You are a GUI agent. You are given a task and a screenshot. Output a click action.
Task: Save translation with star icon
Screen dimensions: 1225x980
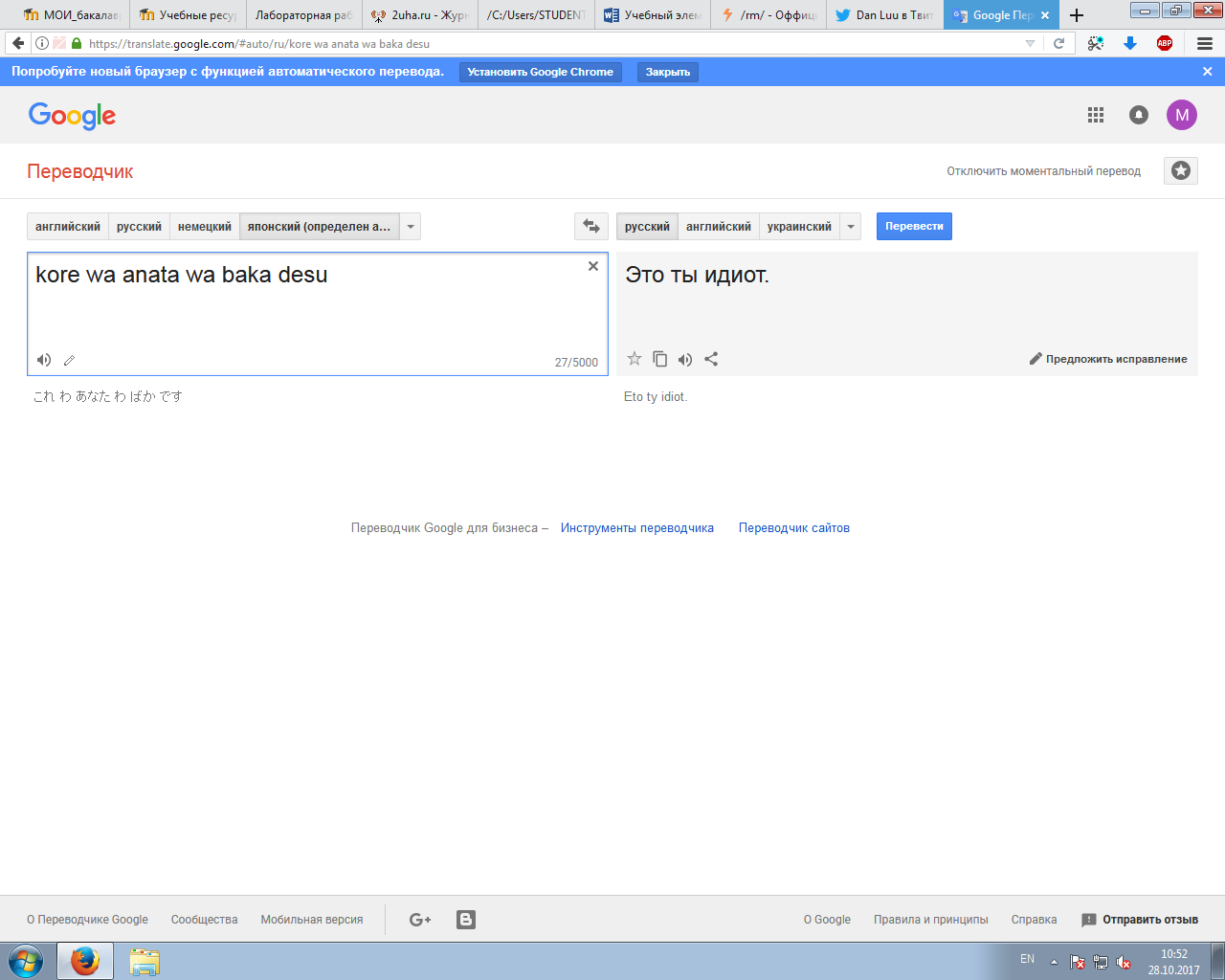(x=634, y=359)
